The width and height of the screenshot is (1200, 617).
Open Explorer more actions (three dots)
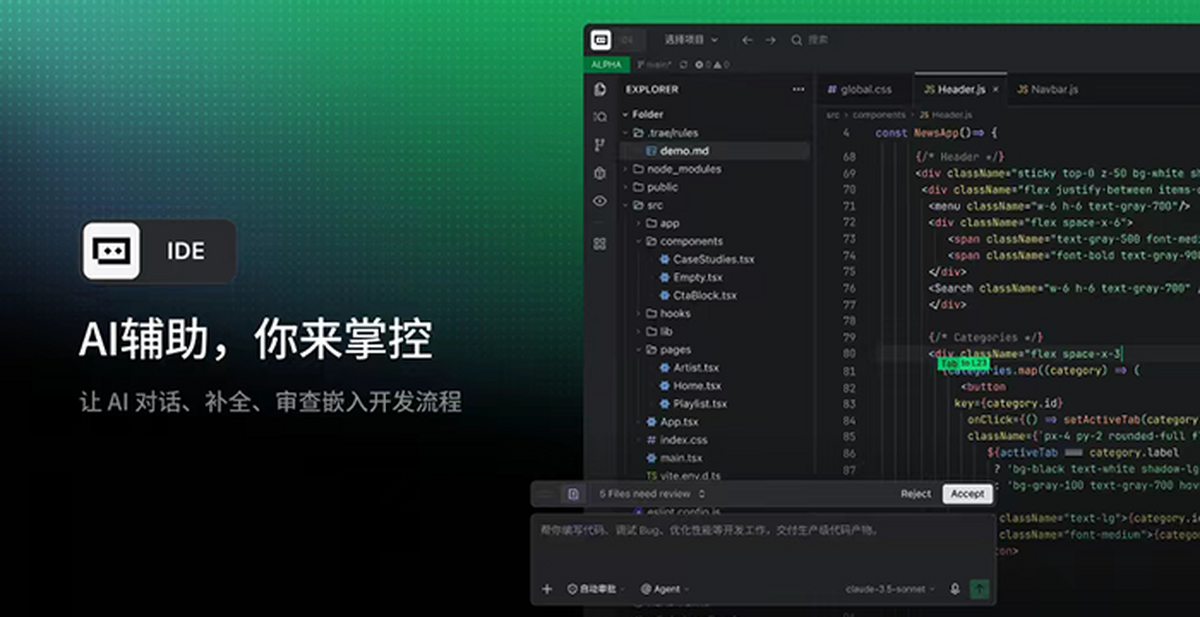[798, 89]
